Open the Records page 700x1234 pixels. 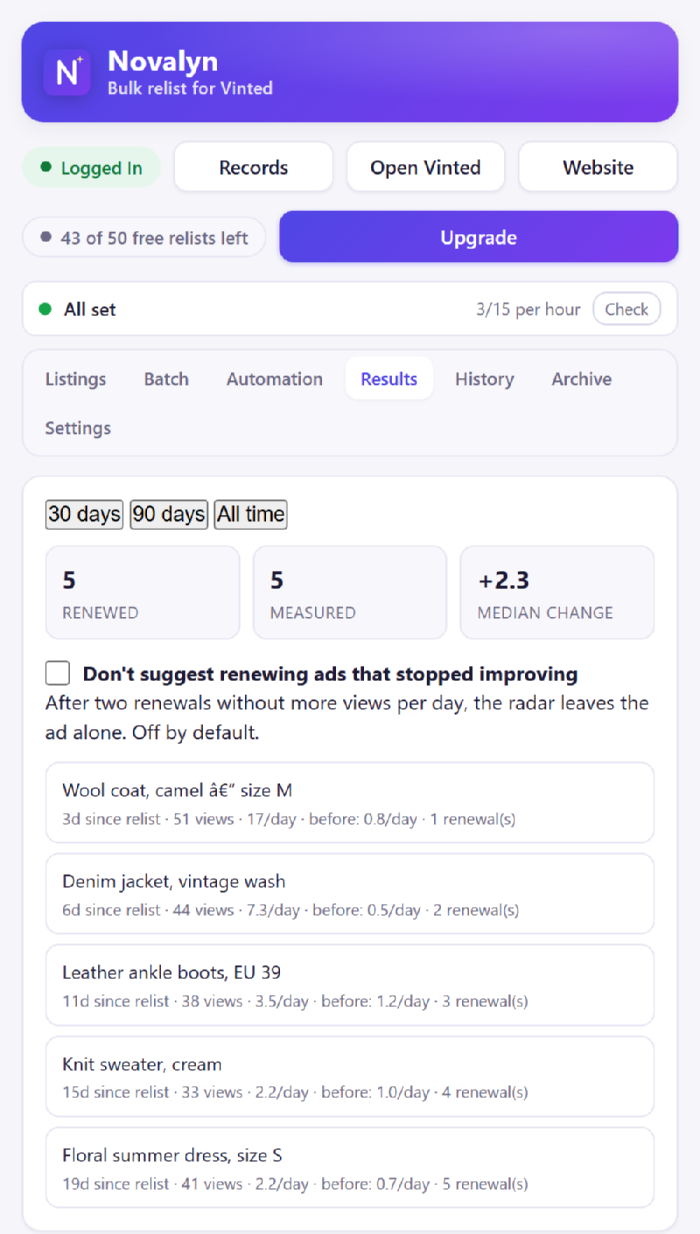254,167
